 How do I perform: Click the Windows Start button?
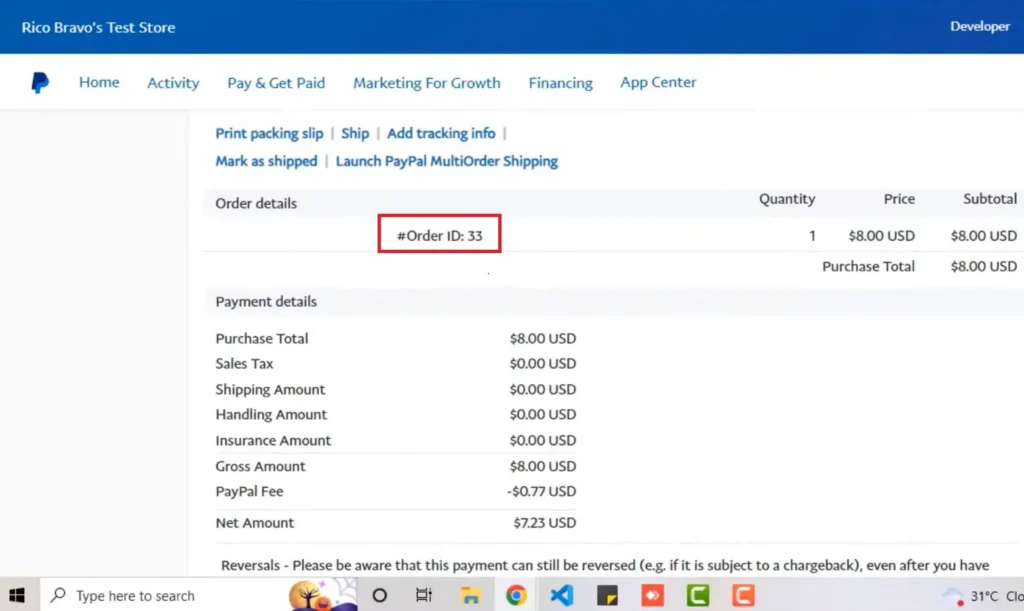click(x=17, y=595)
